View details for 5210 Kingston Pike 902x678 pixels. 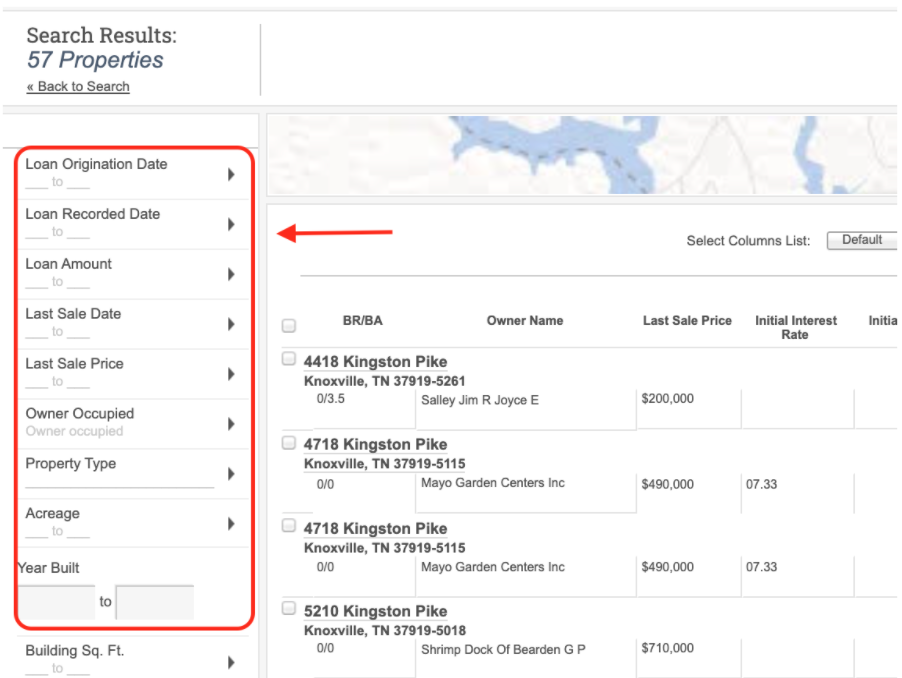[x=375, y=610]
